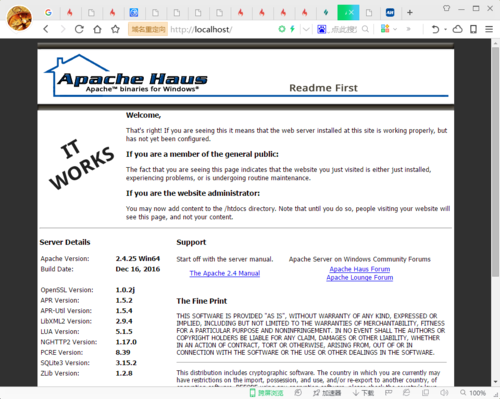Click the 'Welcome,' heading
The width and height of the screenshot is (500, 399).
coord(143,115)
